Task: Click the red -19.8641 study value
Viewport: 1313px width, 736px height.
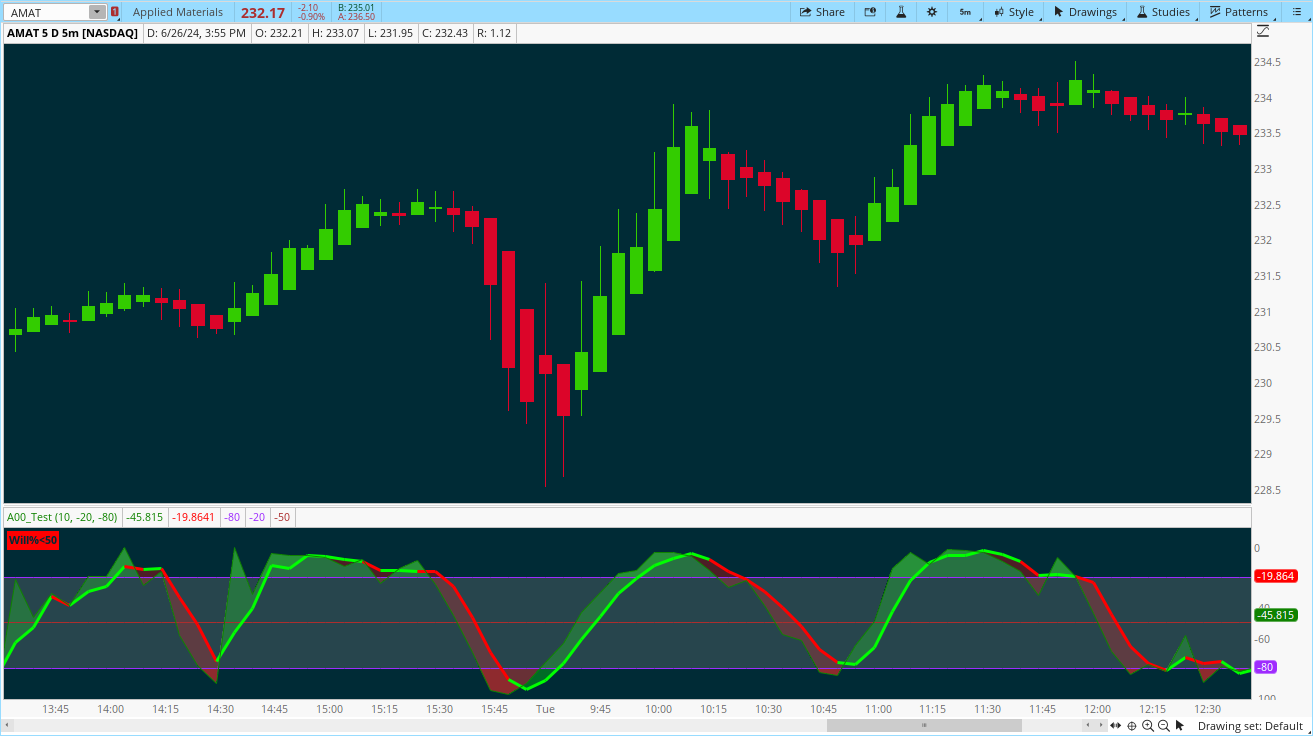Action: click(x=194, y=517)
